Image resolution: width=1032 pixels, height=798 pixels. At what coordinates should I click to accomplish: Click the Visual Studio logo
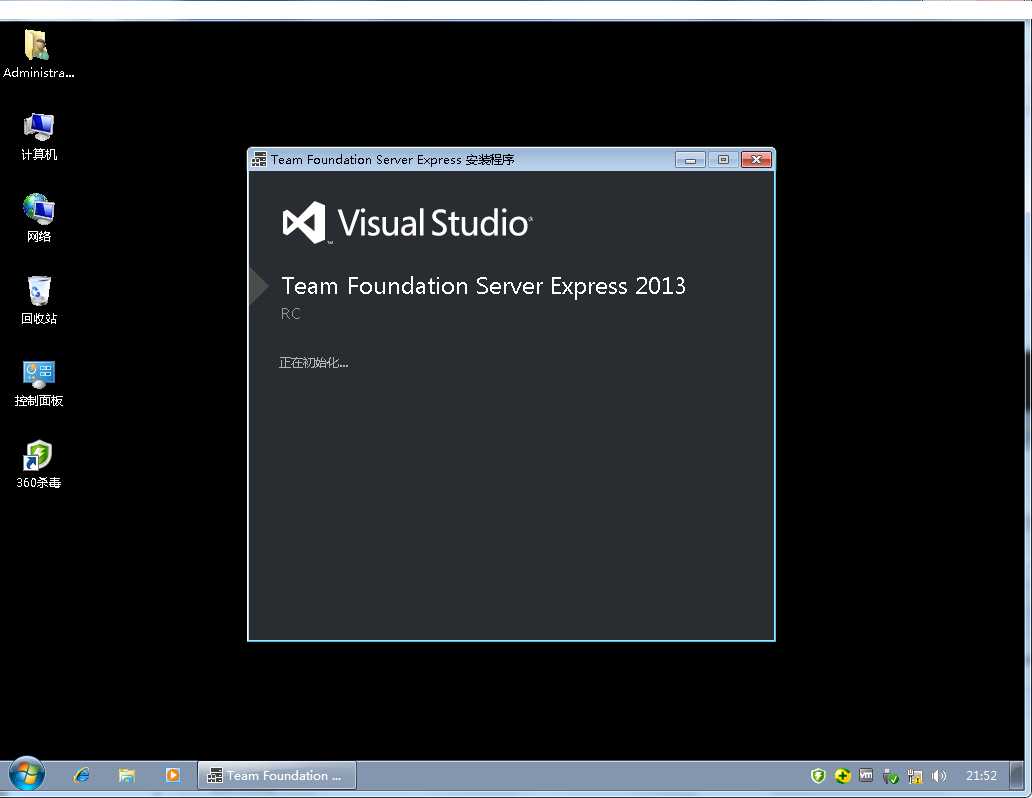tap(407, 223)
